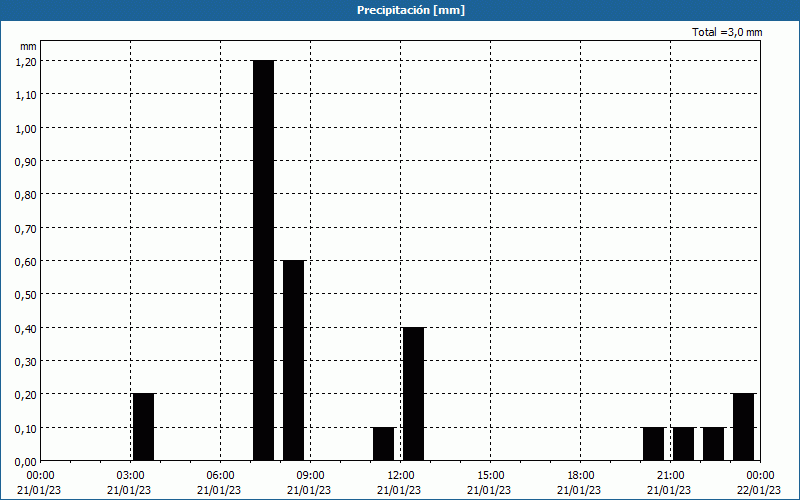
Task: Click the 22/01/23 date label
Action: pos(760,490)
